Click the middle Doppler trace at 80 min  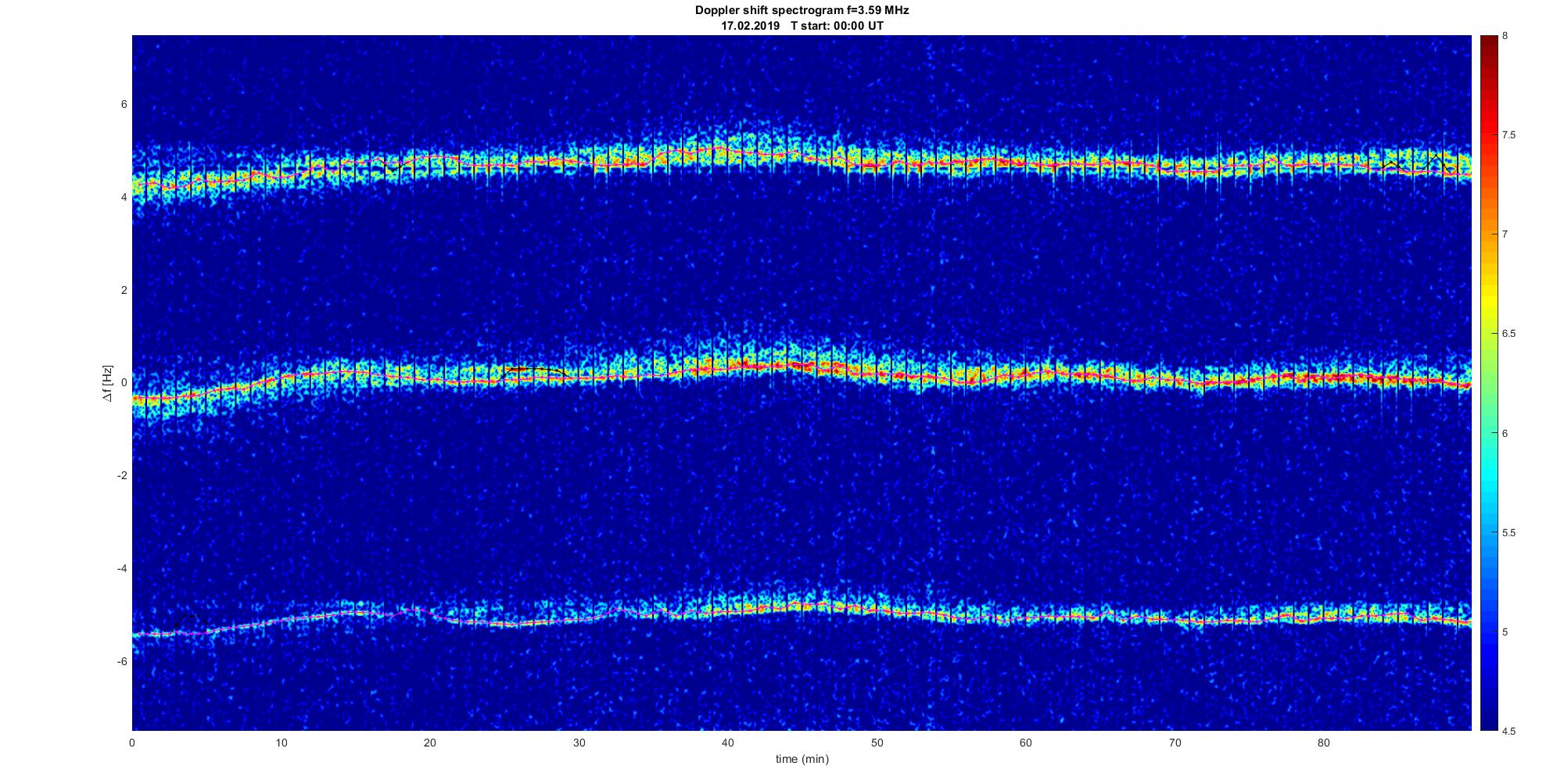click(x=1324, y=378)
